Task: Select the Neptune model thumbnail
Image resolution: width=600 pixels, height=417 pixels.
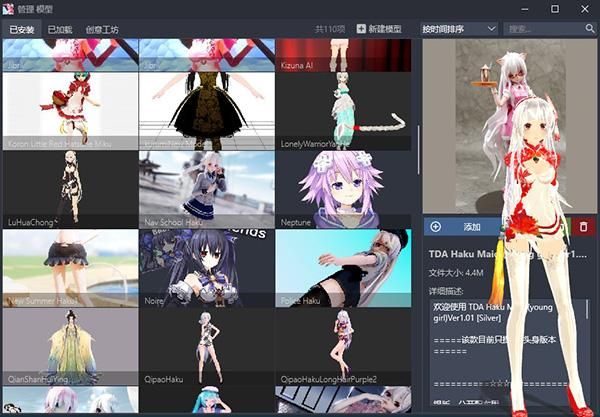Action: tap(343, 190)
